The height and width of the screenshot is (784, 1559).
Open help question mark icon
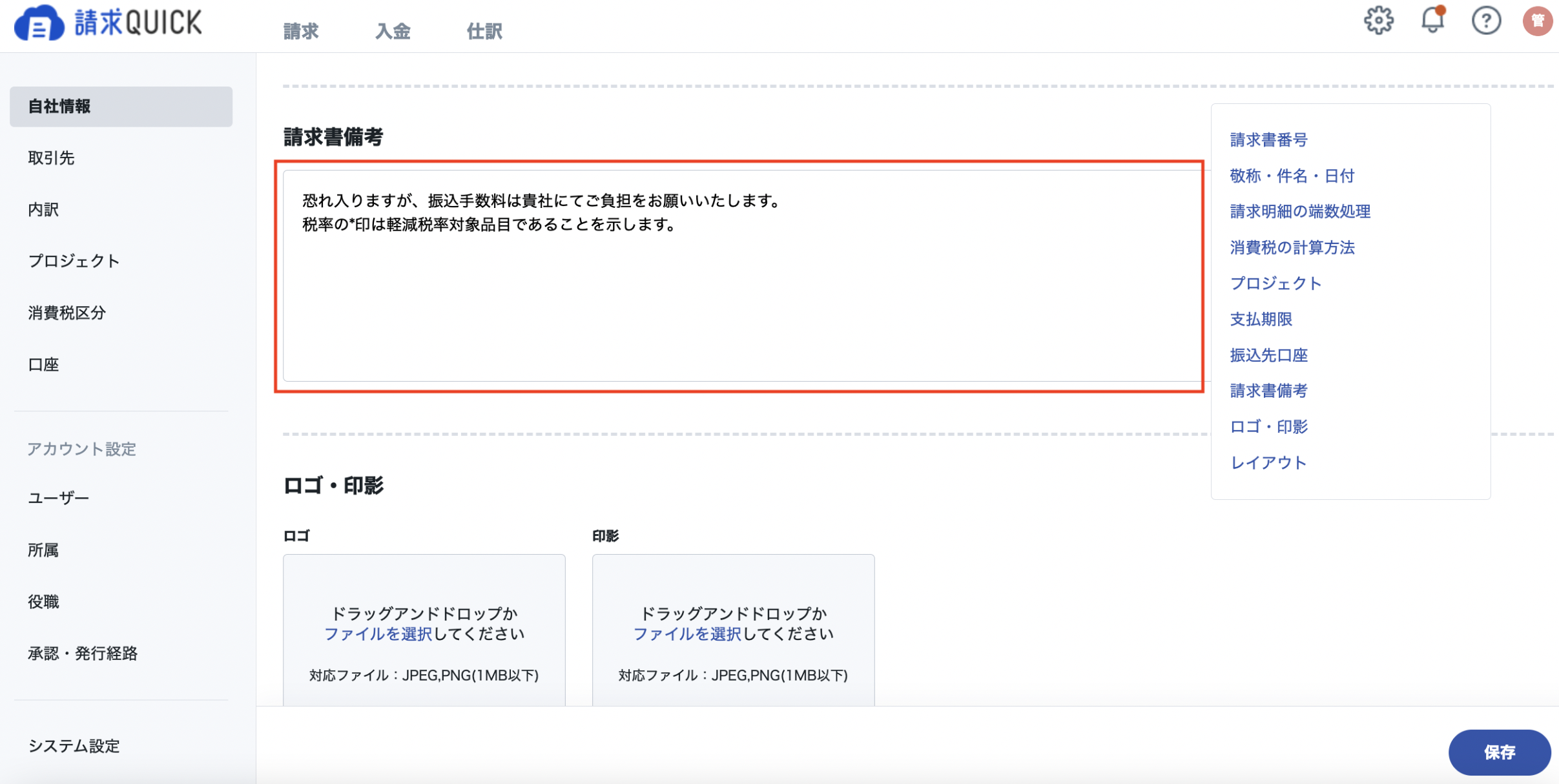tap(1486, 21)
